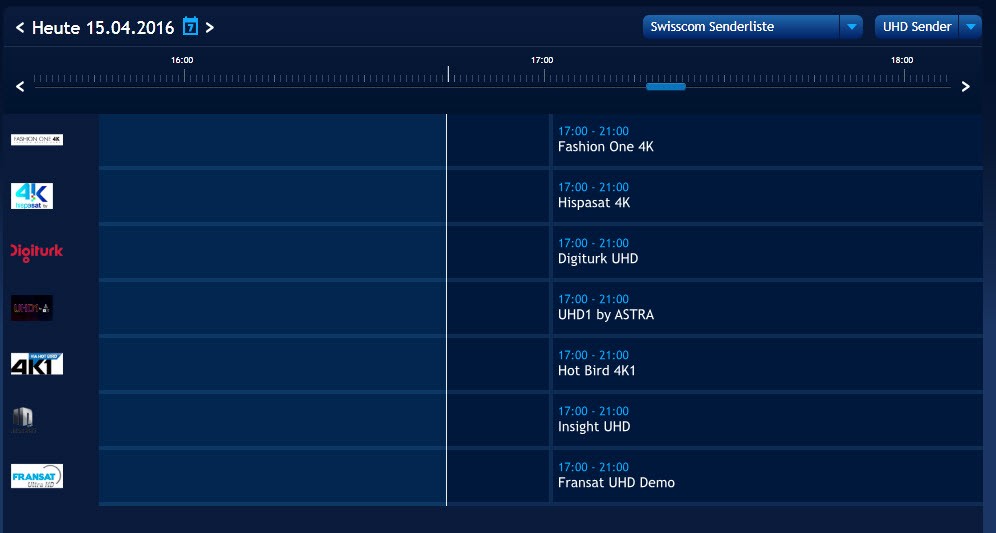
Task: Select the Hot Bird 4K1 channel logo
Action: click(x=37, y=363)
